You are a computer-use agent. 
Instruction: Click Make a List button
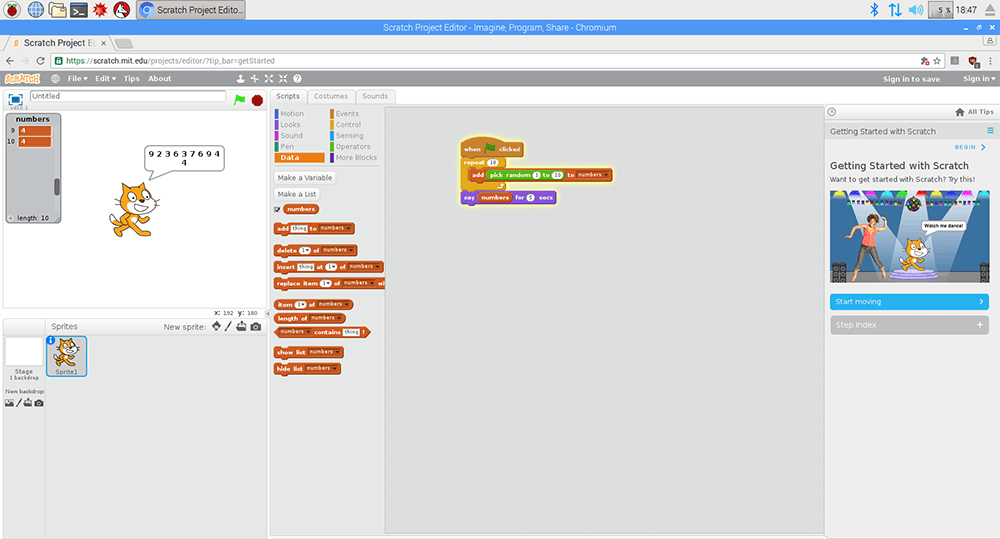297,194
